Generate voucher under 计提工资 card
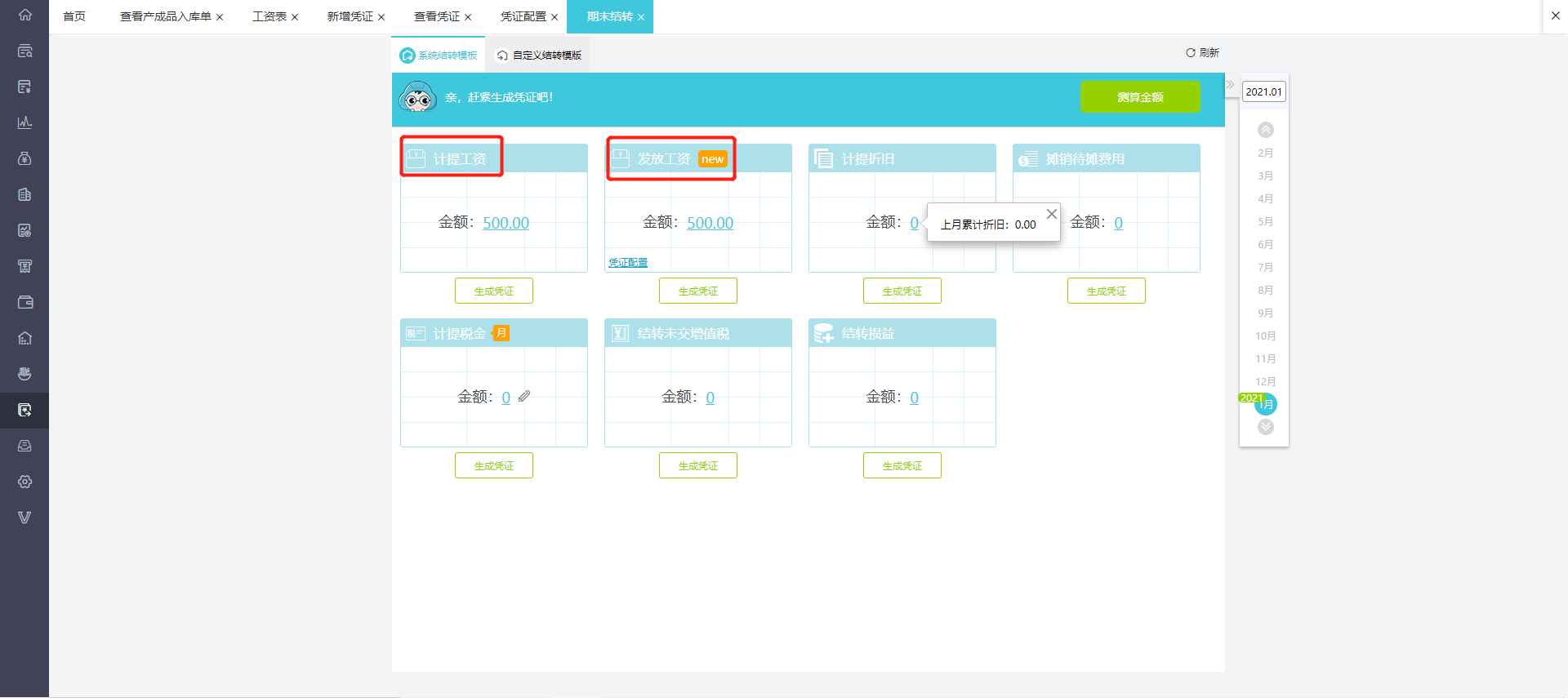Image resolution: width=1568 pixels, height=698 pixels. point(494,291)
